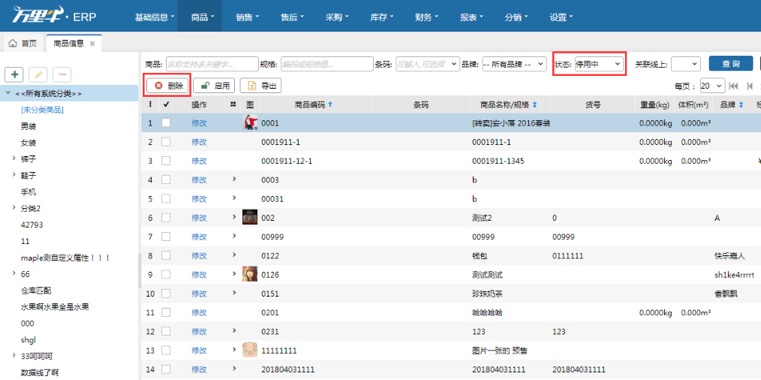Collapse the 所有系统分类 root node
This screenshot has height=380, width=761.
(8, 93)
